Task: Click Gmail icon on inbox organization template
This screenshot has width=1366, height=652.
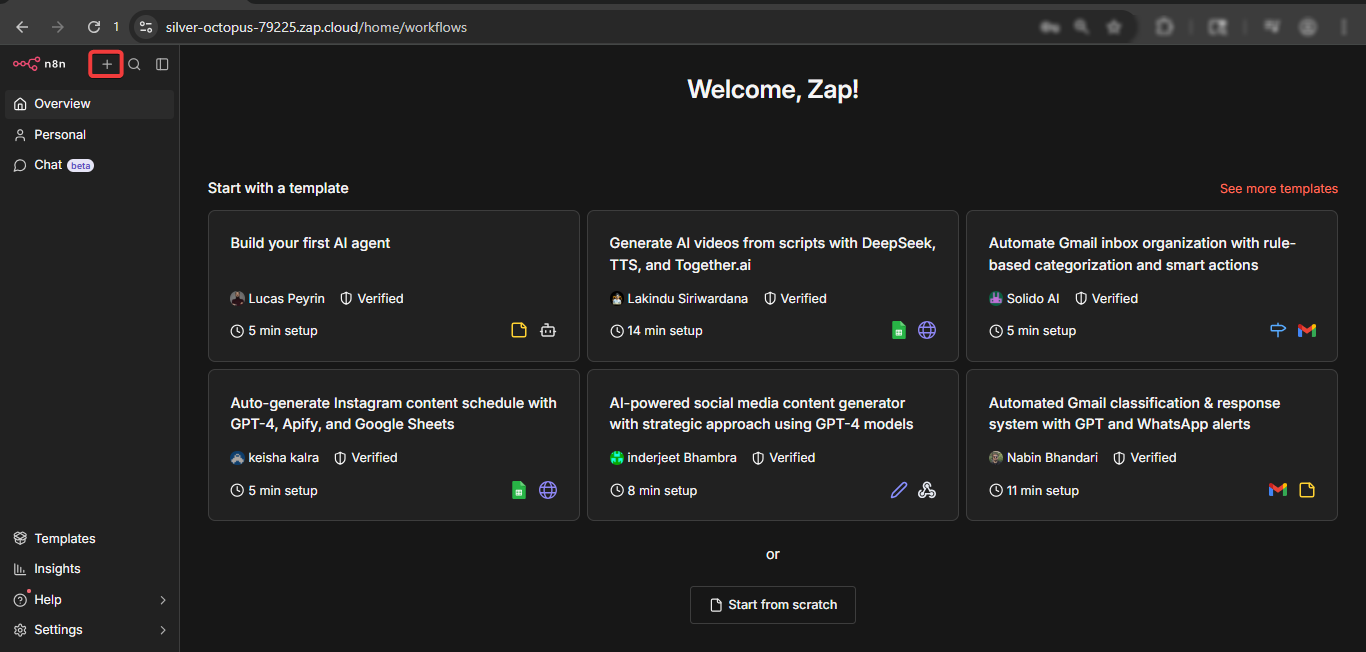Action: pyautogui.click(x=1306, y=330)
